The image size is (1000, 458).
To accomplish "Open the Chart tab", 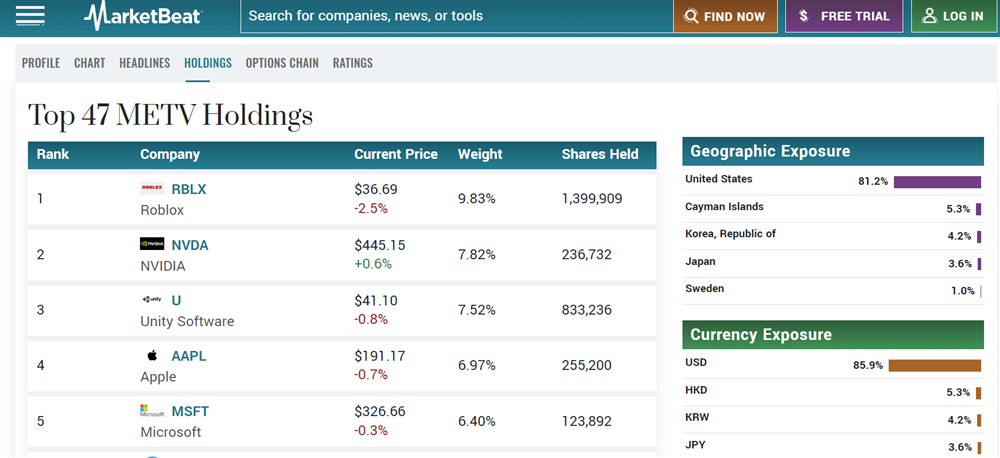I will tap(89, 63).
